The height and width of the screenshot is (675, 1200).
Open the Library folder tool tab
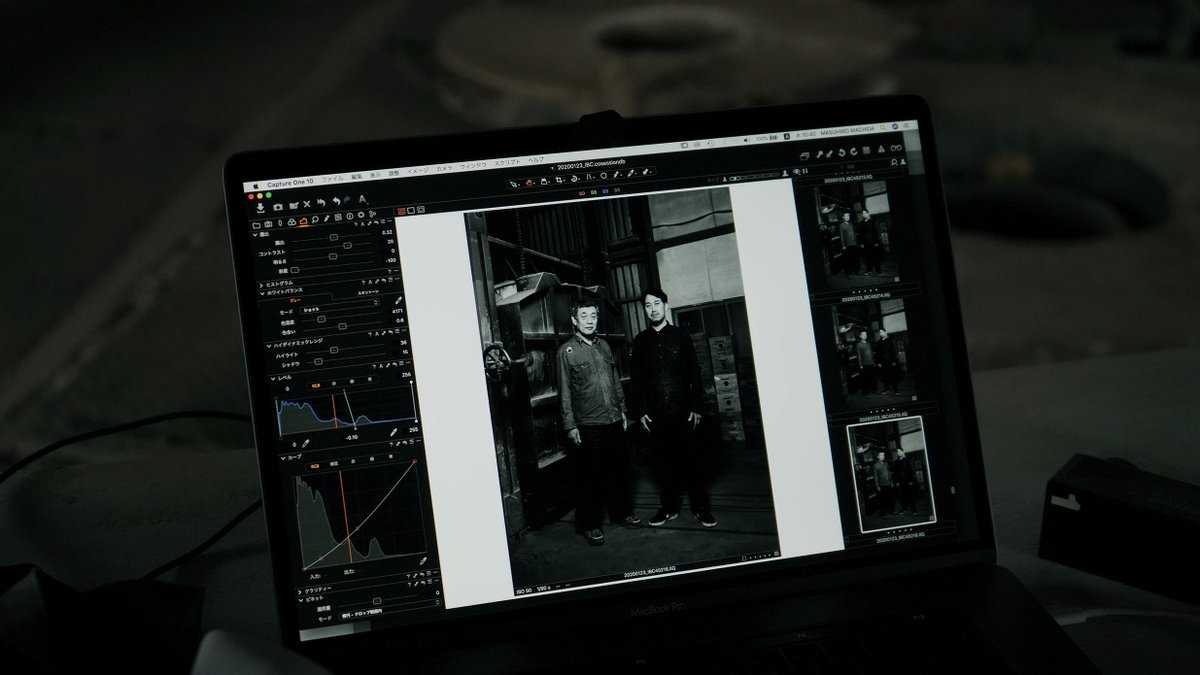pyautogui.click(x=257, y=224)
